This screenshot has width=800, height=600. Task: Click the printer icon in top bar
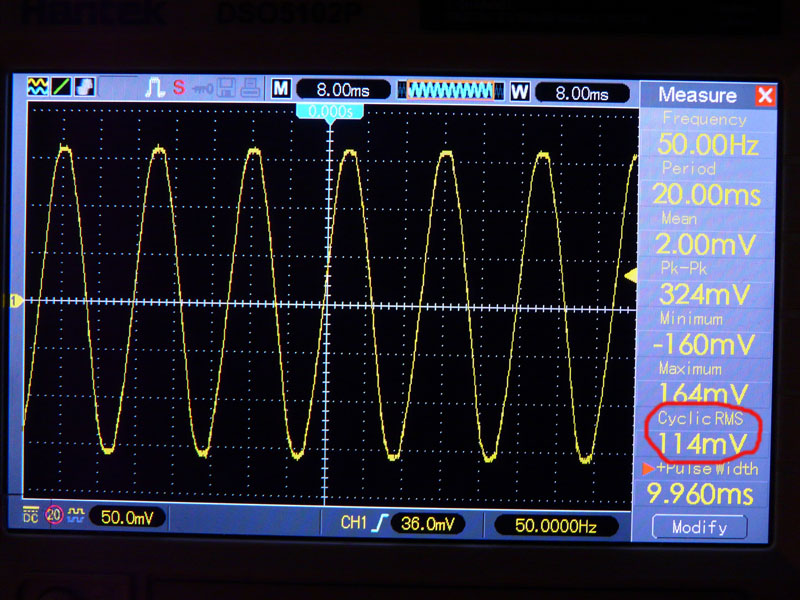pyautogui.click(x=250, y=88)
